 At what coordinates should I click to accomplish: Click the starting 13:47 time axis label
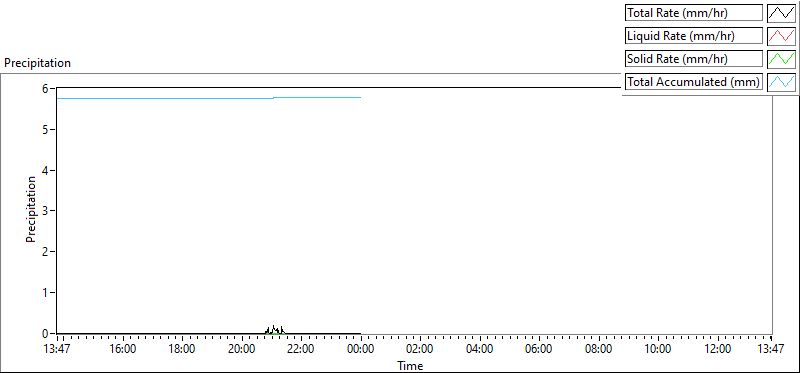[x=57, y=350]
